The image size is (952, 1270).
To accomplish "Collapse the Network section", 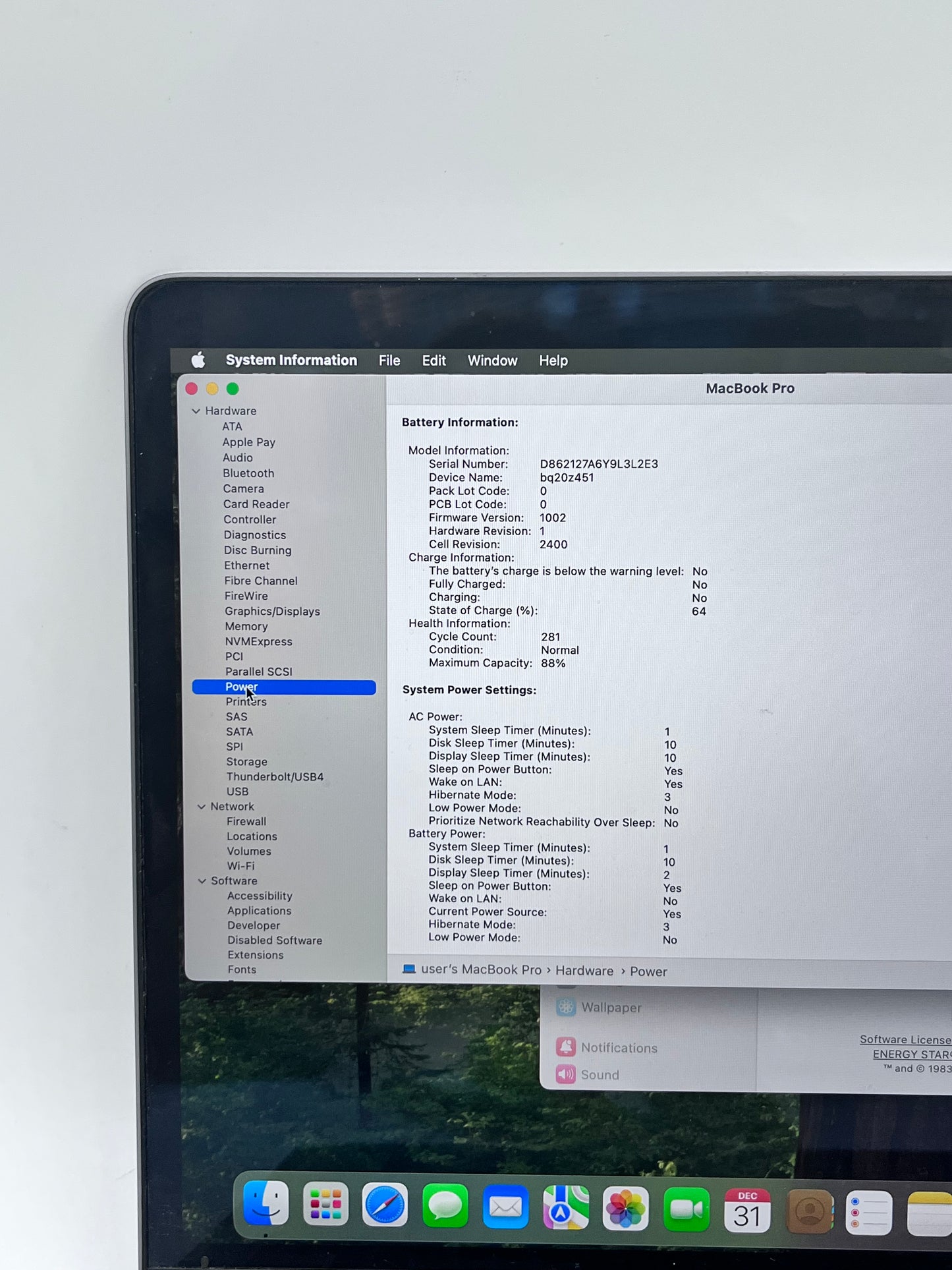I will (x=201, y=807).
